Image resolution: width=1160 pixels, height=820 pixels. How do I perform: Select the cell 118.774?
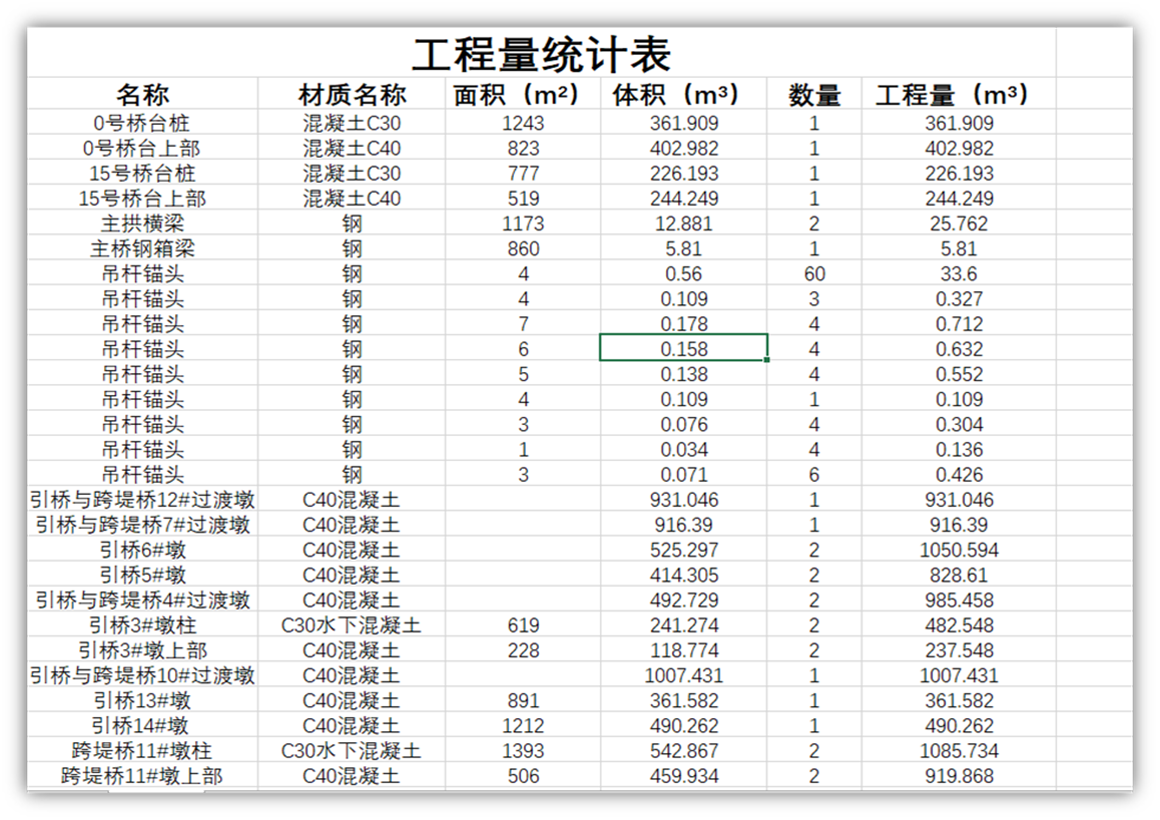[x=684, y=651]
